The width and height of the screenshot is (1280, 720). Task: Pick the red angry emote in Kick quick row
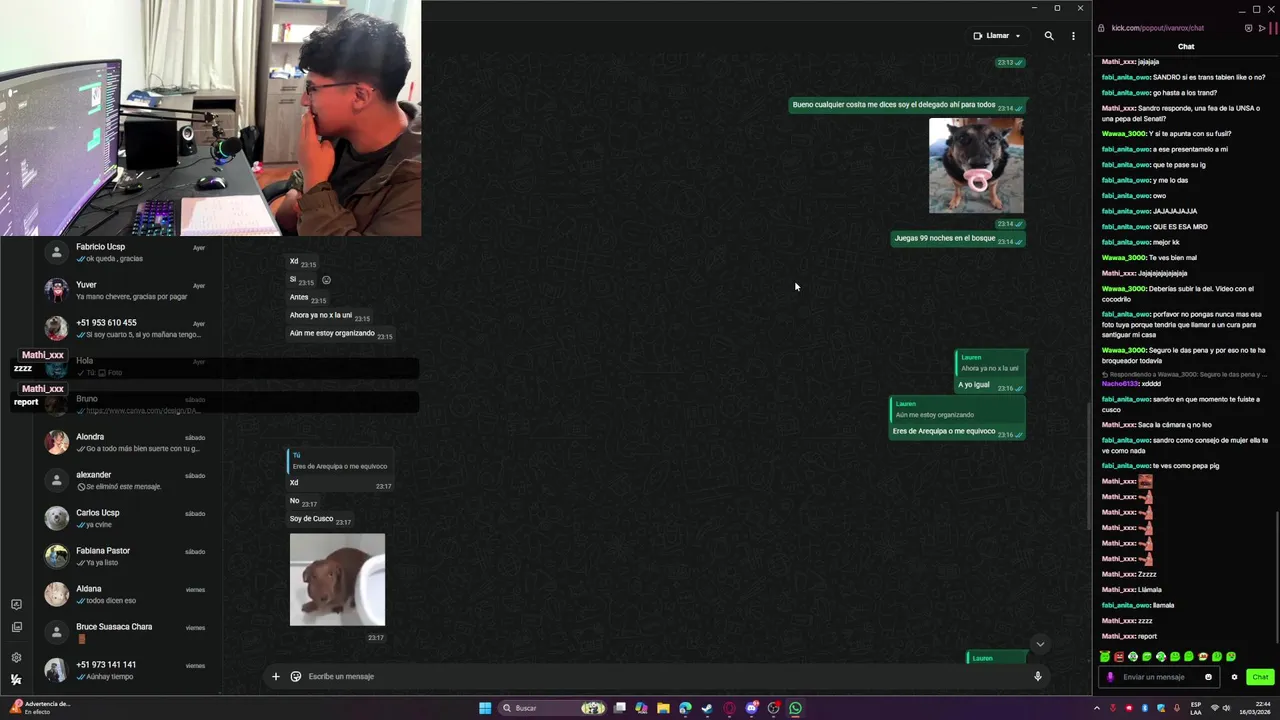coord(1119,657)
